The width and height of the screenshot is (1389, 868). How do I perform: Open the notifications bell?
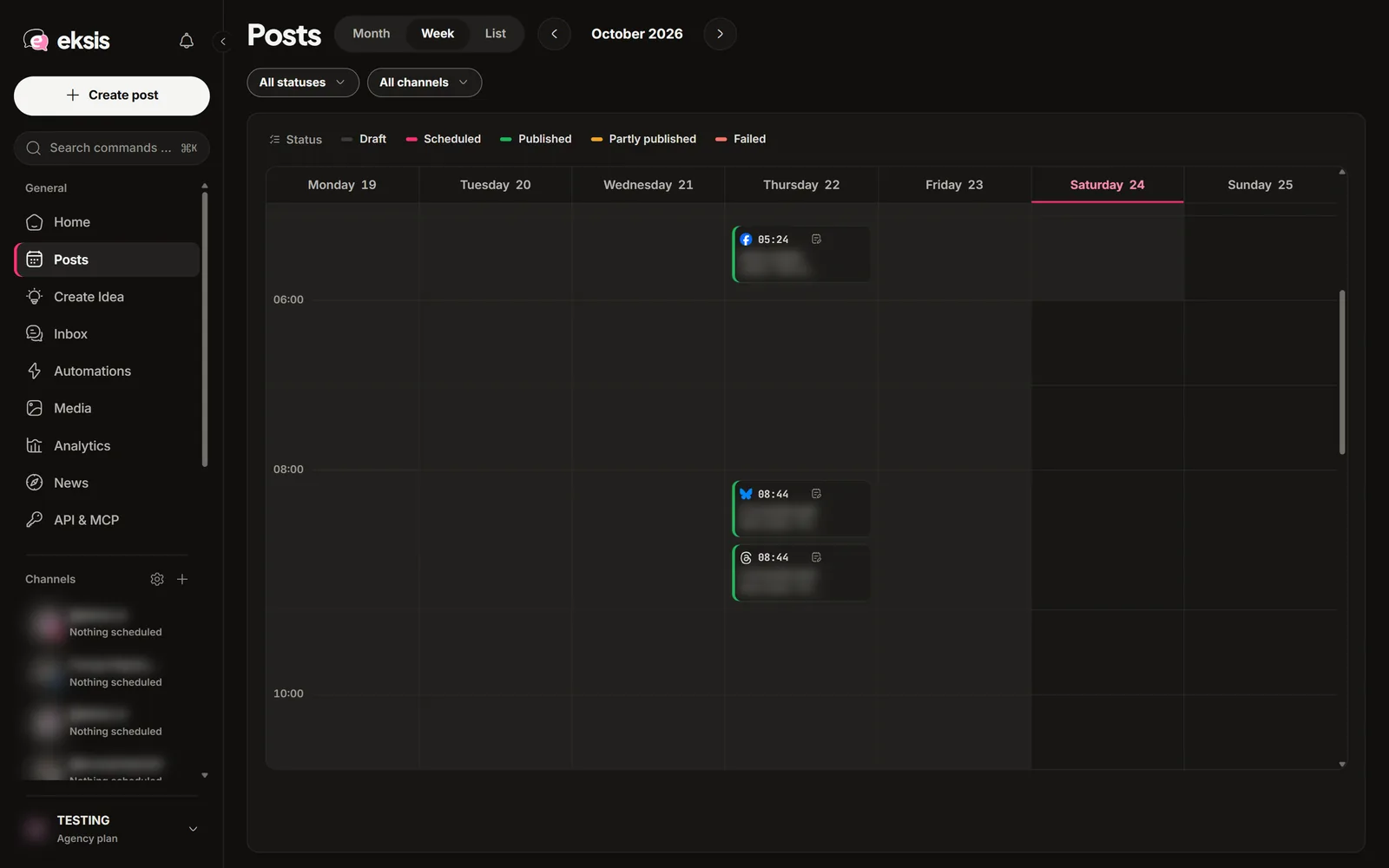(186, 41)
